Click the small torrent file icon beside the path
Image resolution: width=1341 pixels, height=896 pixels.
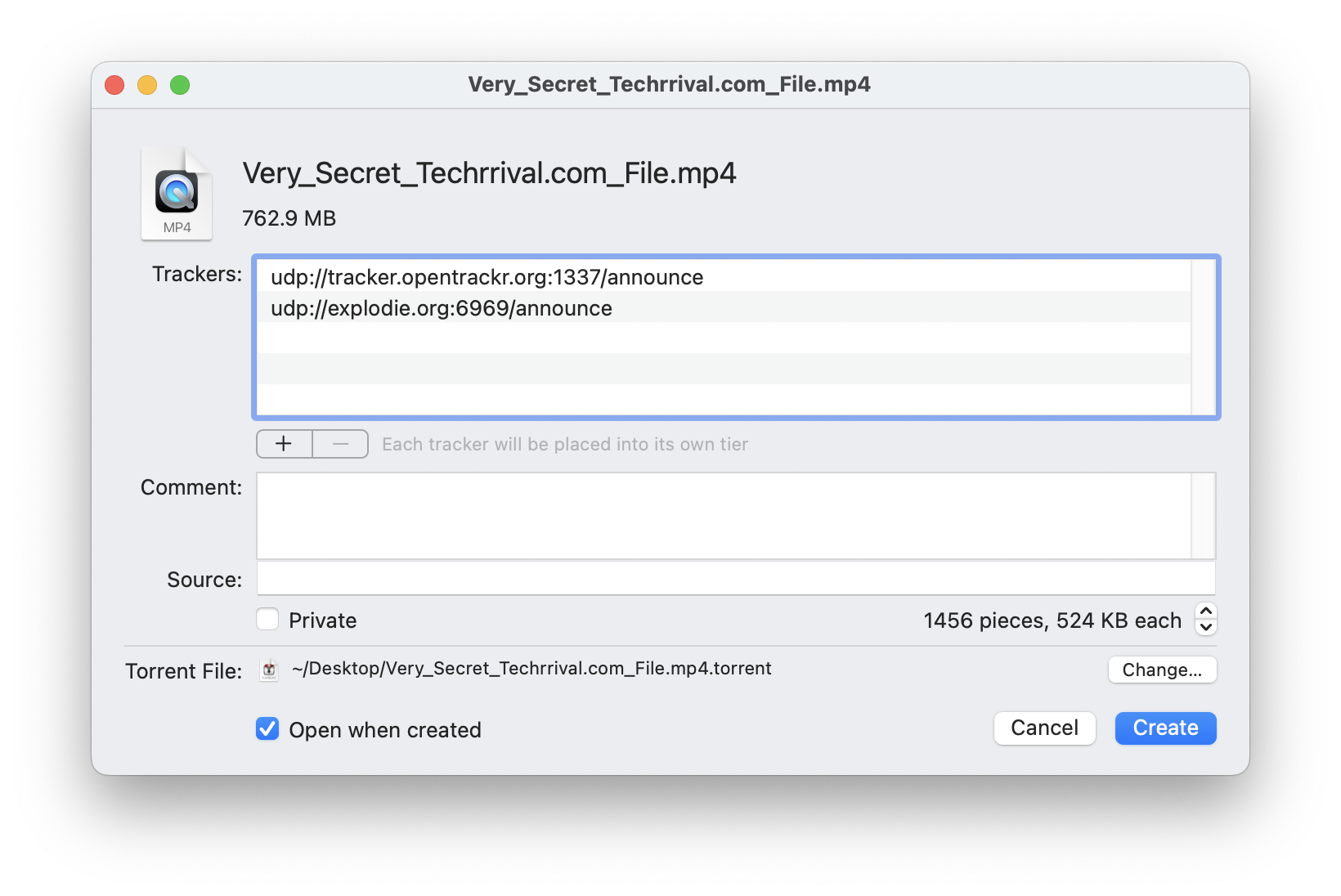point(269,670)
